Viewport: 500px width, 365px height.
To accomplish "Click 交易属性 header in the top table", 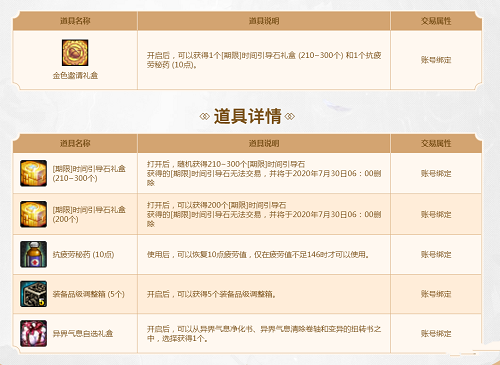I will coord(436,21).
